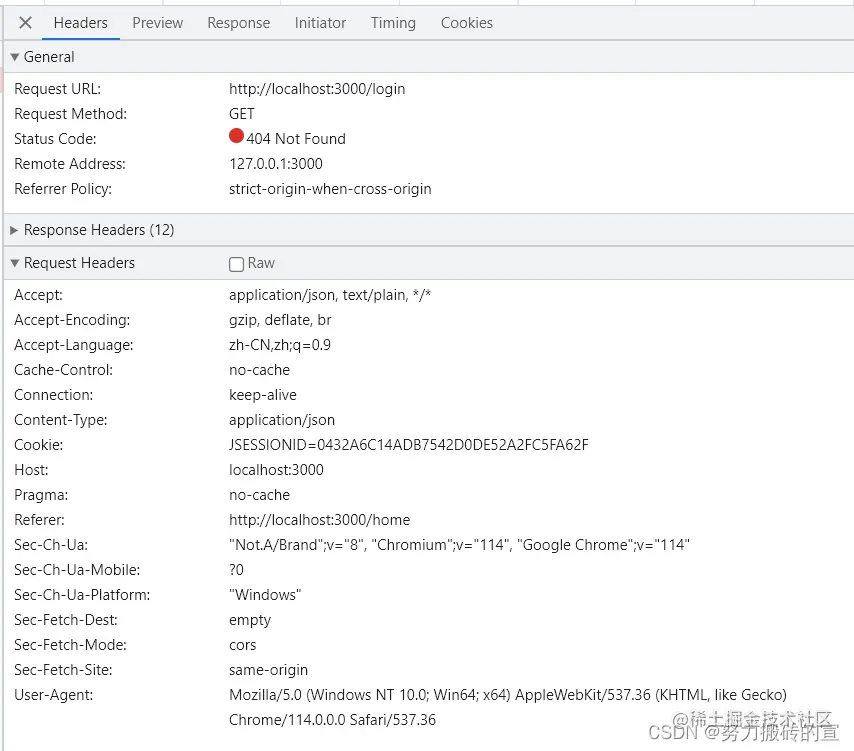View the Cookies tab
This screenshot has height=751, width=854.
point(467,23)
